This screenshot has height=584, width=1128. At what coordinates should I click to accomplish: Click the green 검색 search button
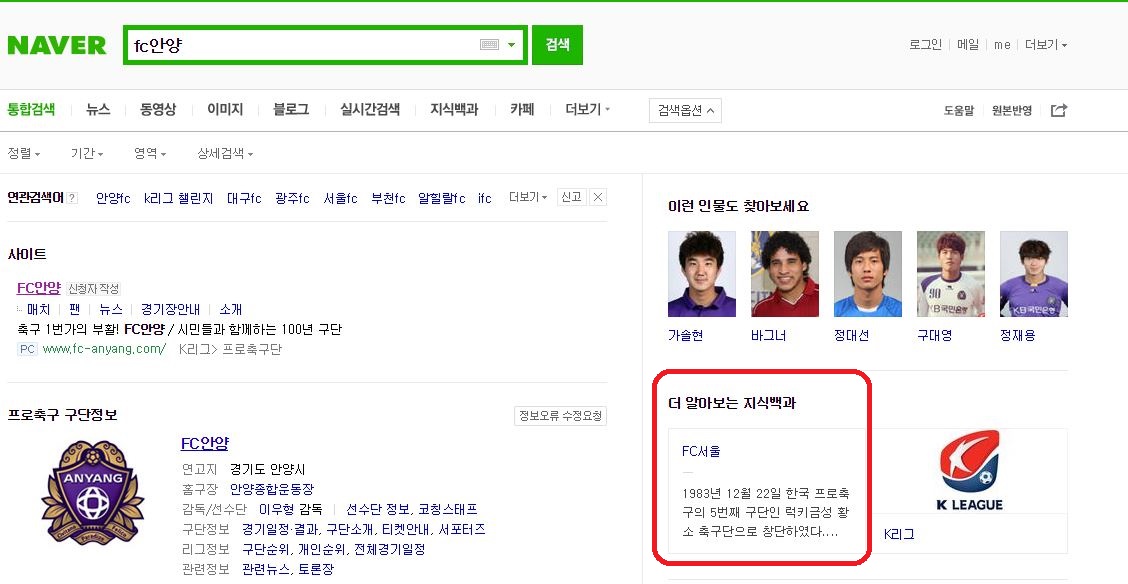pos(558,45)
